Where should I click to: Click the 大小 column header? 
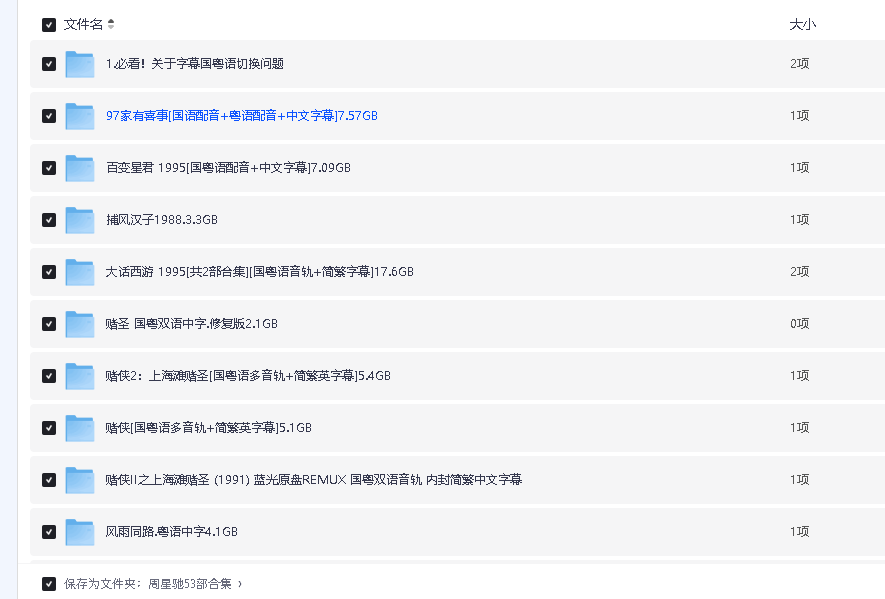[x=802, y=25]
